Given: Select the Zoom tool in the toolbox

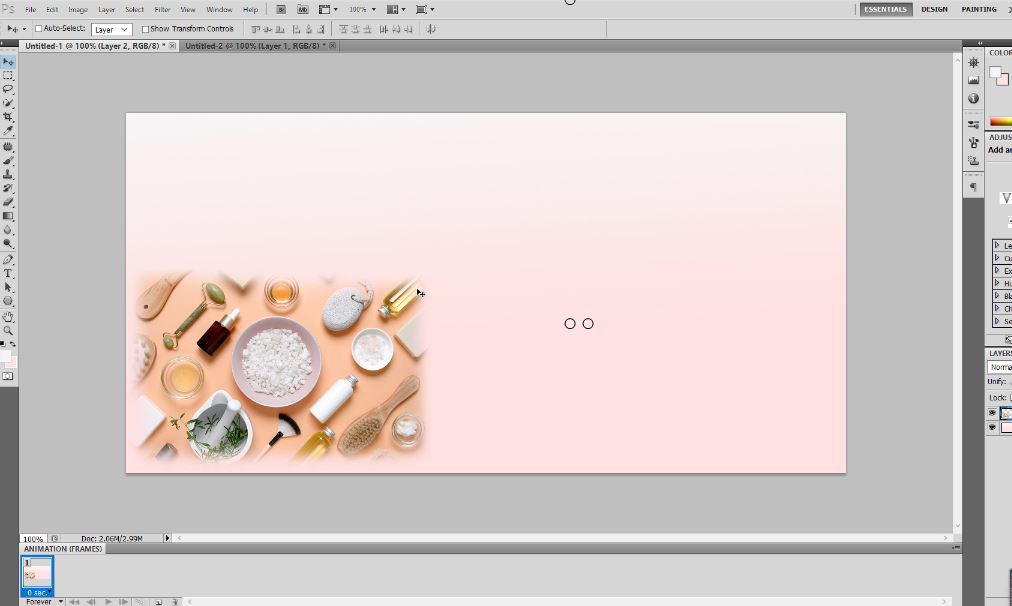Looking at the screenshot, I should (8, 330).
